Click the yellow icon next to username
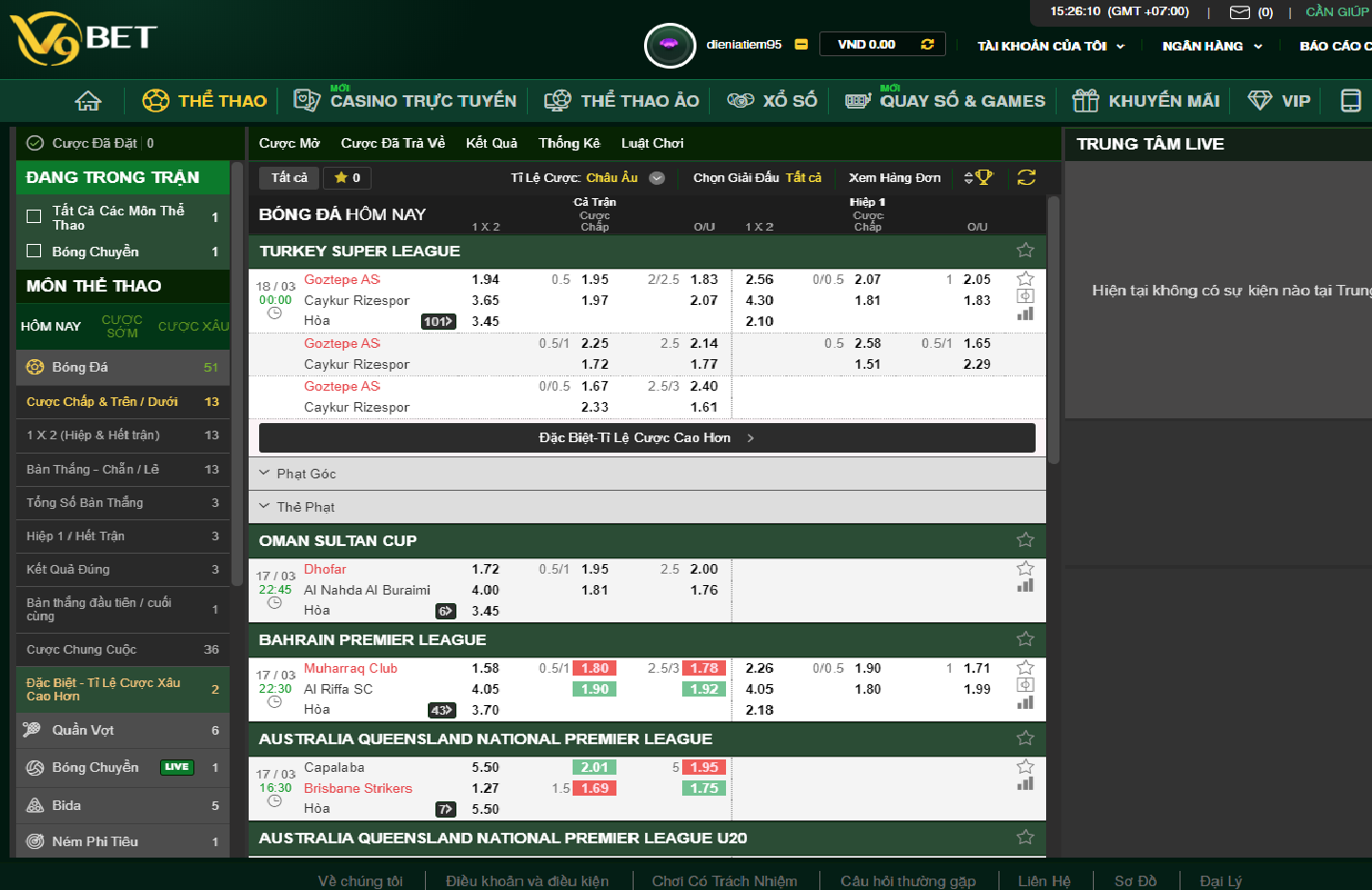 801,45
